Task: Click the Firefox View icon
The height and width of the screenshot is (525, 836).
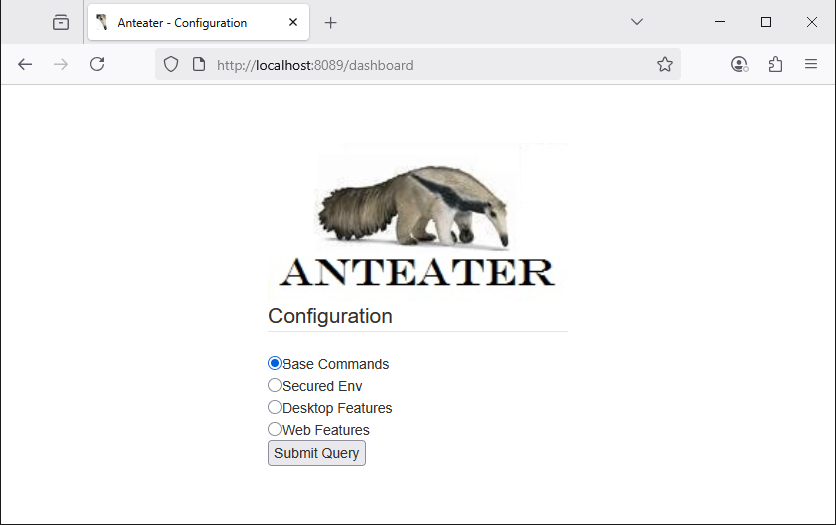Action: [61, 22]
